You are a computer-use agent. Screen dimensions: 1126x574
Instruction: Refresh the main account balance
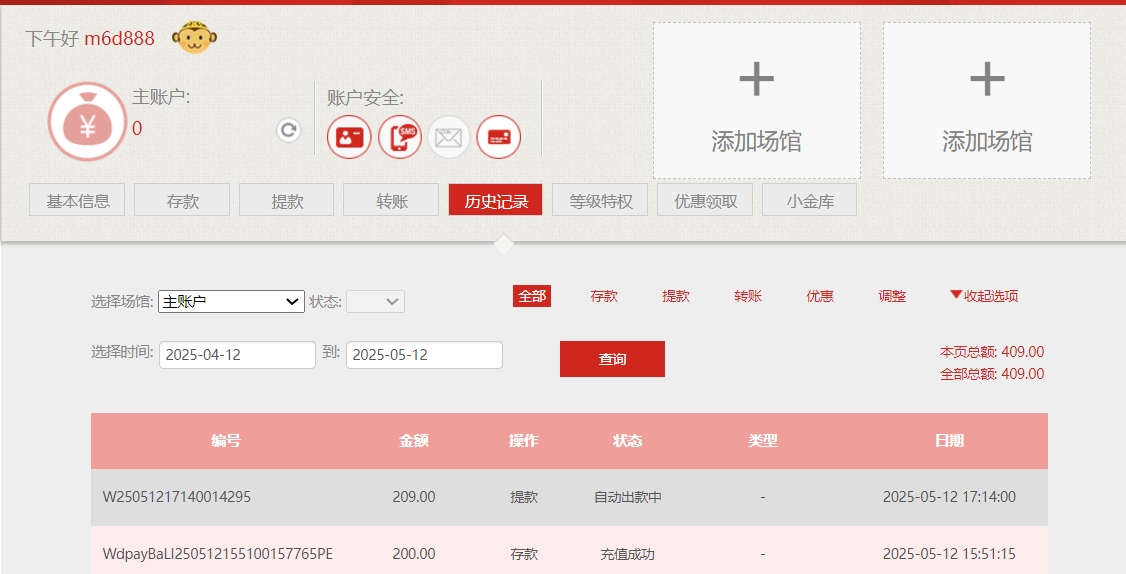click(x=288, y=130)
